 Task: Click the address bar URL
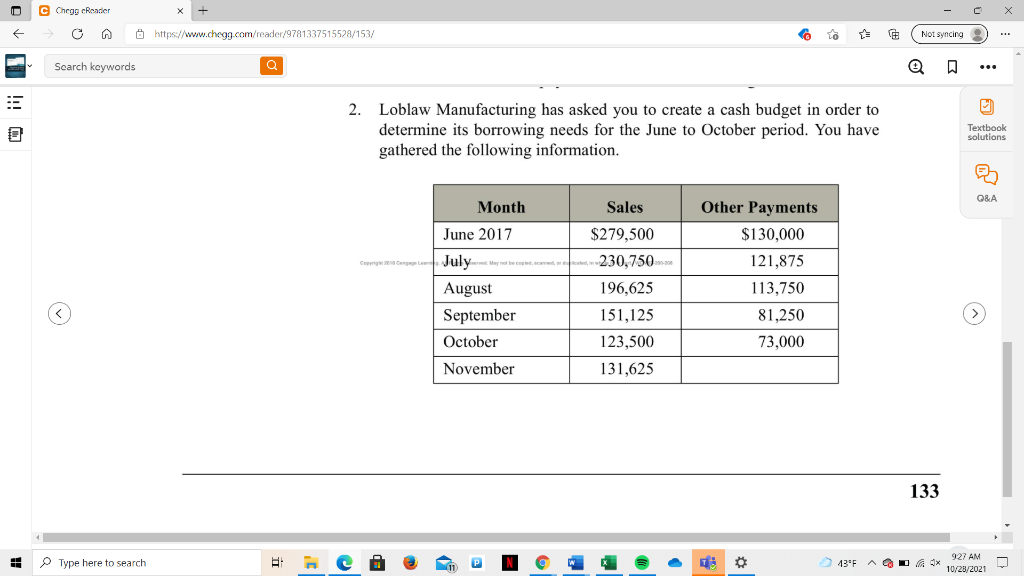click(264, 34)
